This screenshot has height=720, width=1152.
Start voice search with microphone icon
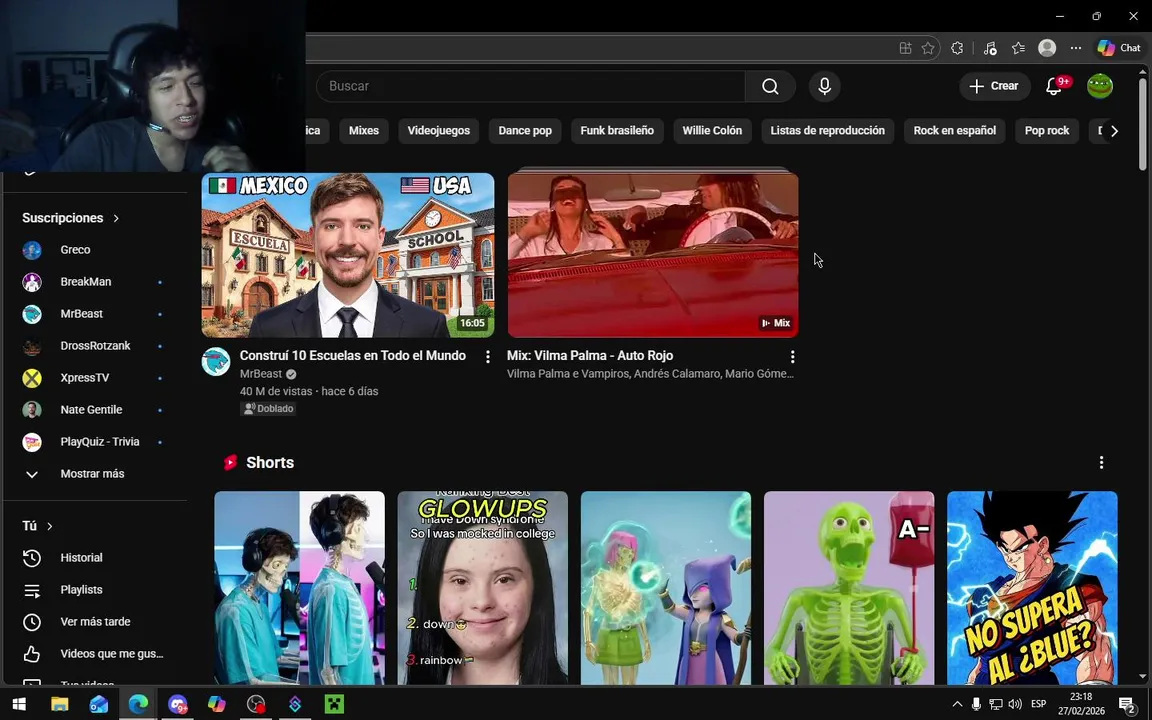point(824,86)
